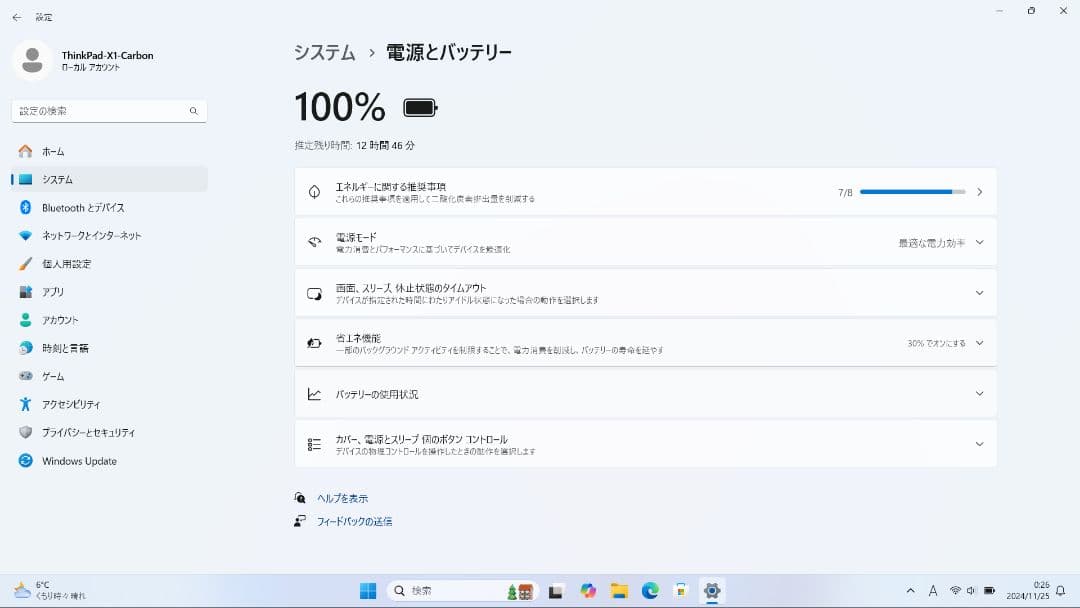This screenshot has height=608, width=1080.
Task: Expand 画面、スリープ、休止状態のタイムアウト section
Action: 980,292
